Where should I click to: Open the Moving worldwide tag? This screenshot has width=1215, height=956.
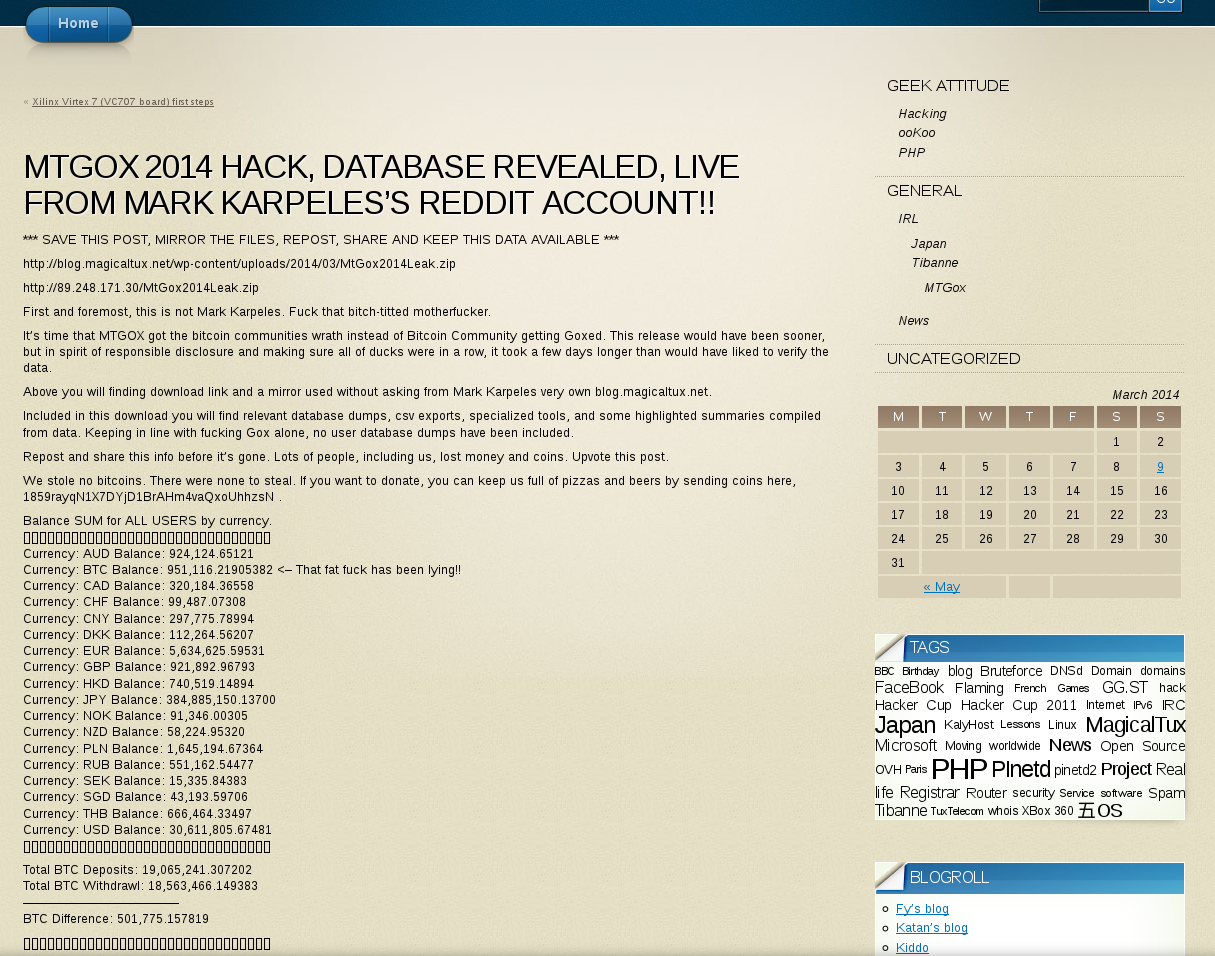(992, 746)
